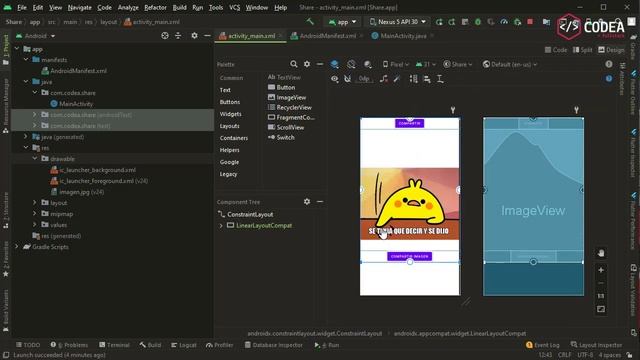
Task: Click the project panel scroll-from-source target icon
Action: pos(165,36)
